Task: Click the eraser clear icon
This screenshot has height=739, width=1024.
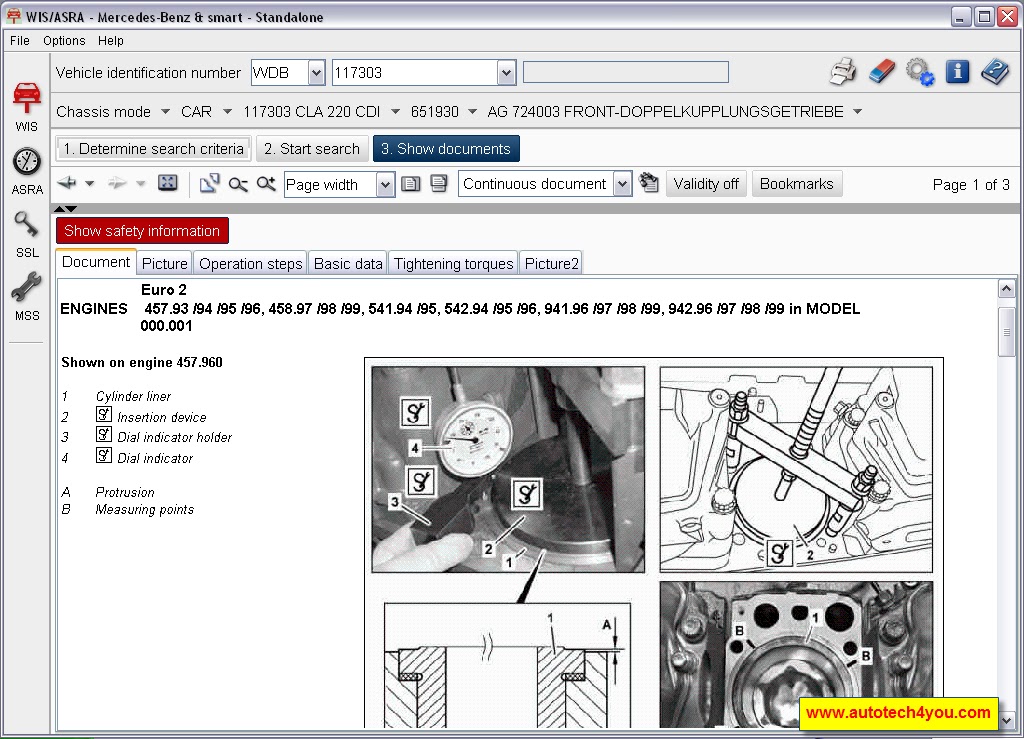Action: point(882,72)
